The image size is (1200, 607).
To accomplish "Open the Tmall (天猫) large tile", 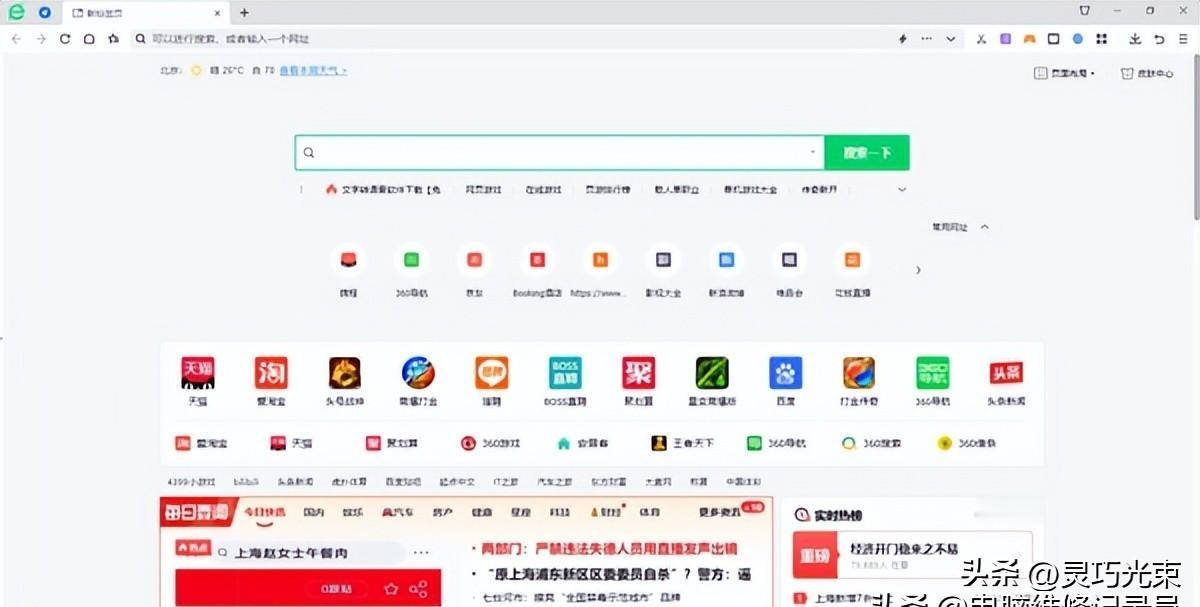I will tap(198, 380).
